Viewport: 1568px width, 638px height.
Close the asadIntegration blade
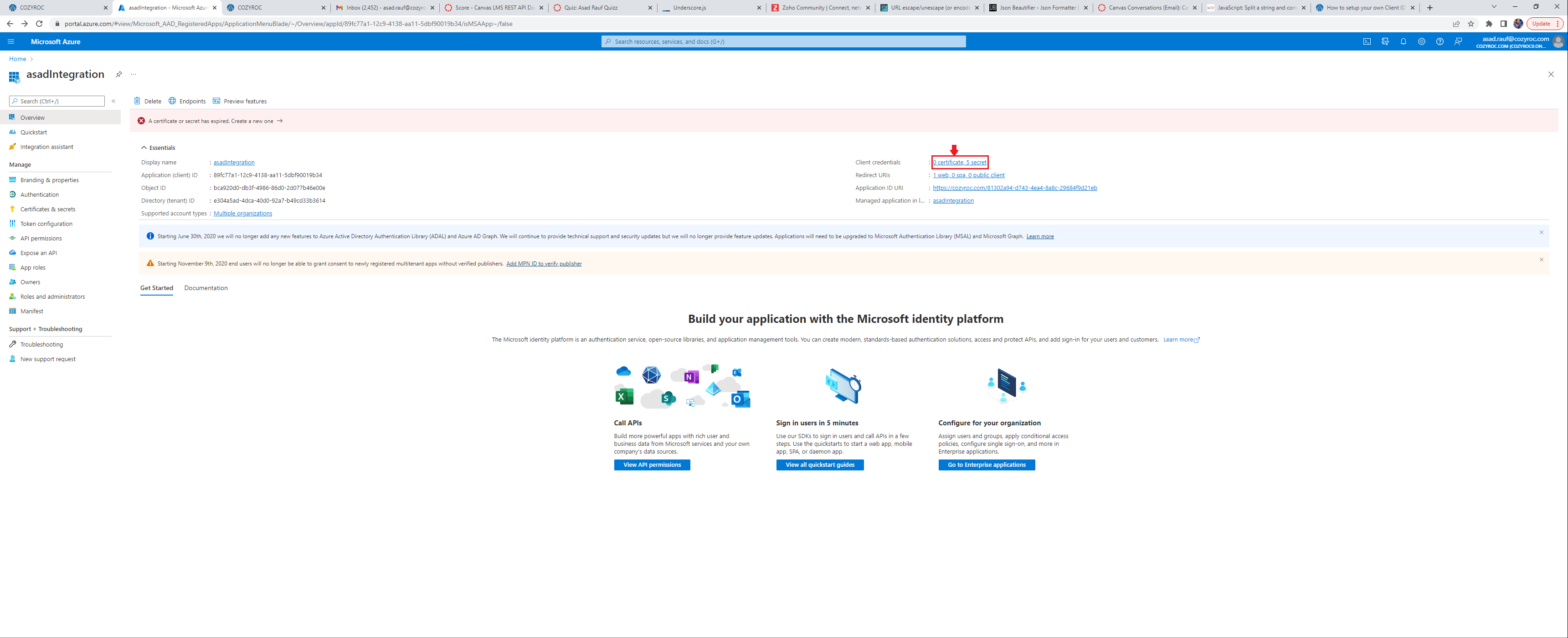[x=1550, y=74]
